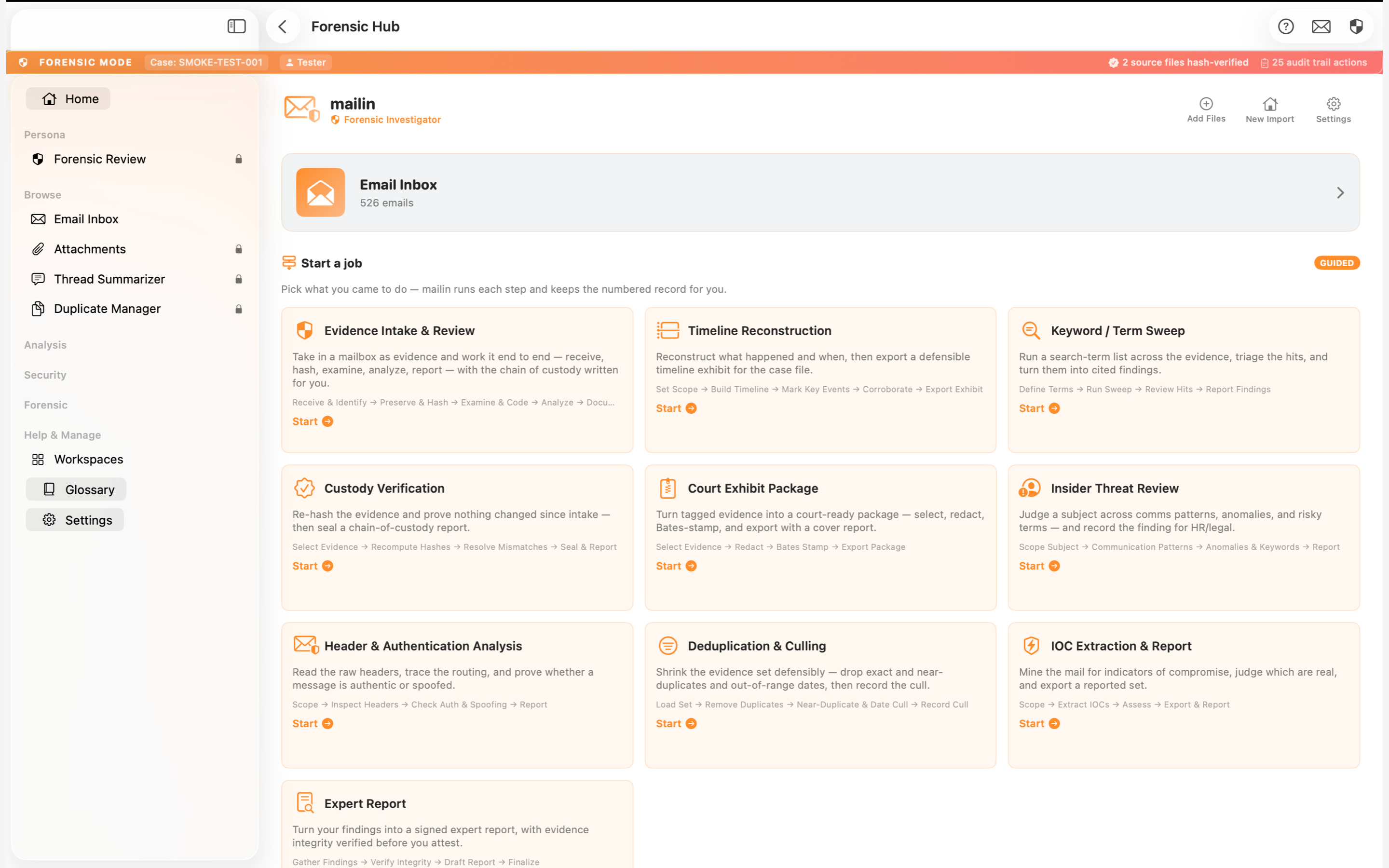Viewport: 1389px width, 868px height.
Task: Click the 'Start a job' heading
Action: coord(331,263)
